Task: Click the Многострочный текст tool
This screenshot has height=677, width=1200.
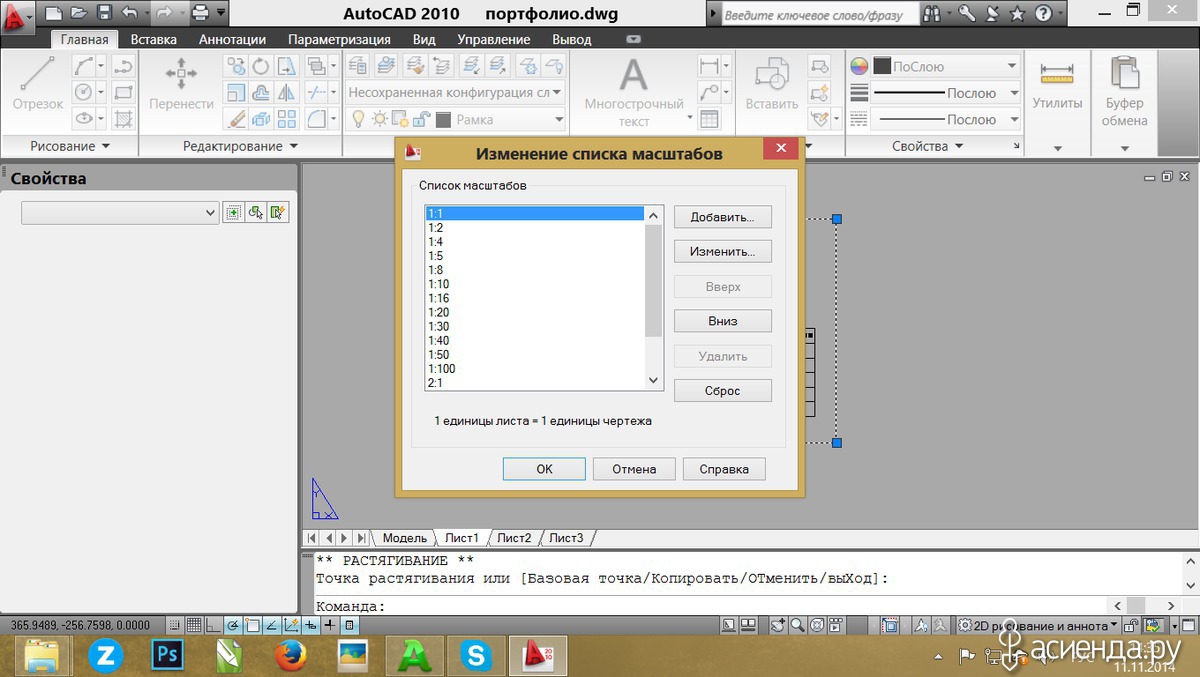Action: pyautogui.click(x=634, y=92)
